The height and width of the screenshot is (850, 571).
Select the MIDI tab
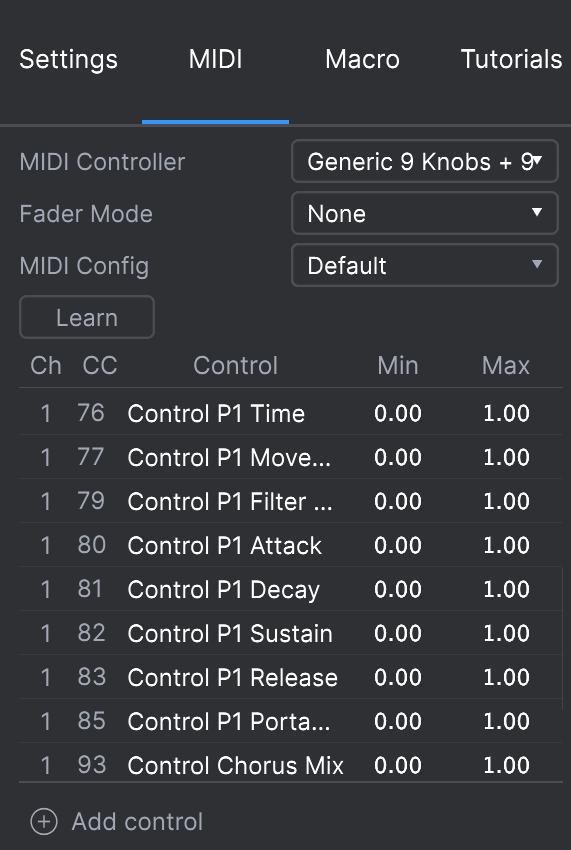(x=215, y=59)
